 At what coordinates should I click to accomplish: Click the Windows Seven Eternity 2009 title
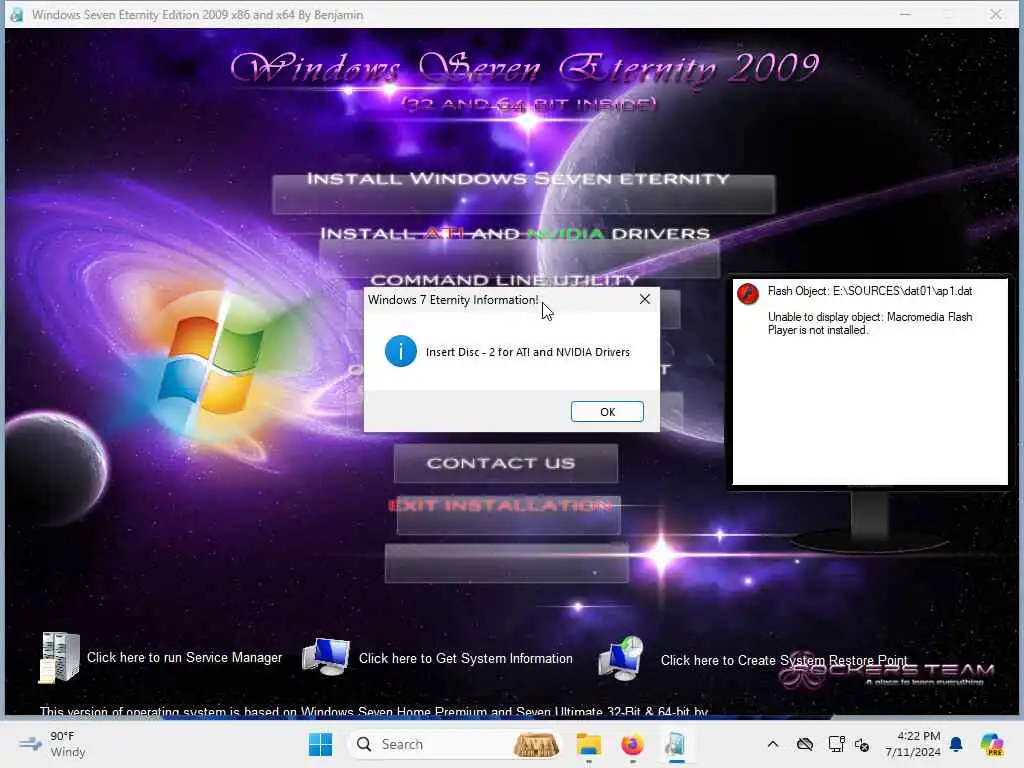524,68
